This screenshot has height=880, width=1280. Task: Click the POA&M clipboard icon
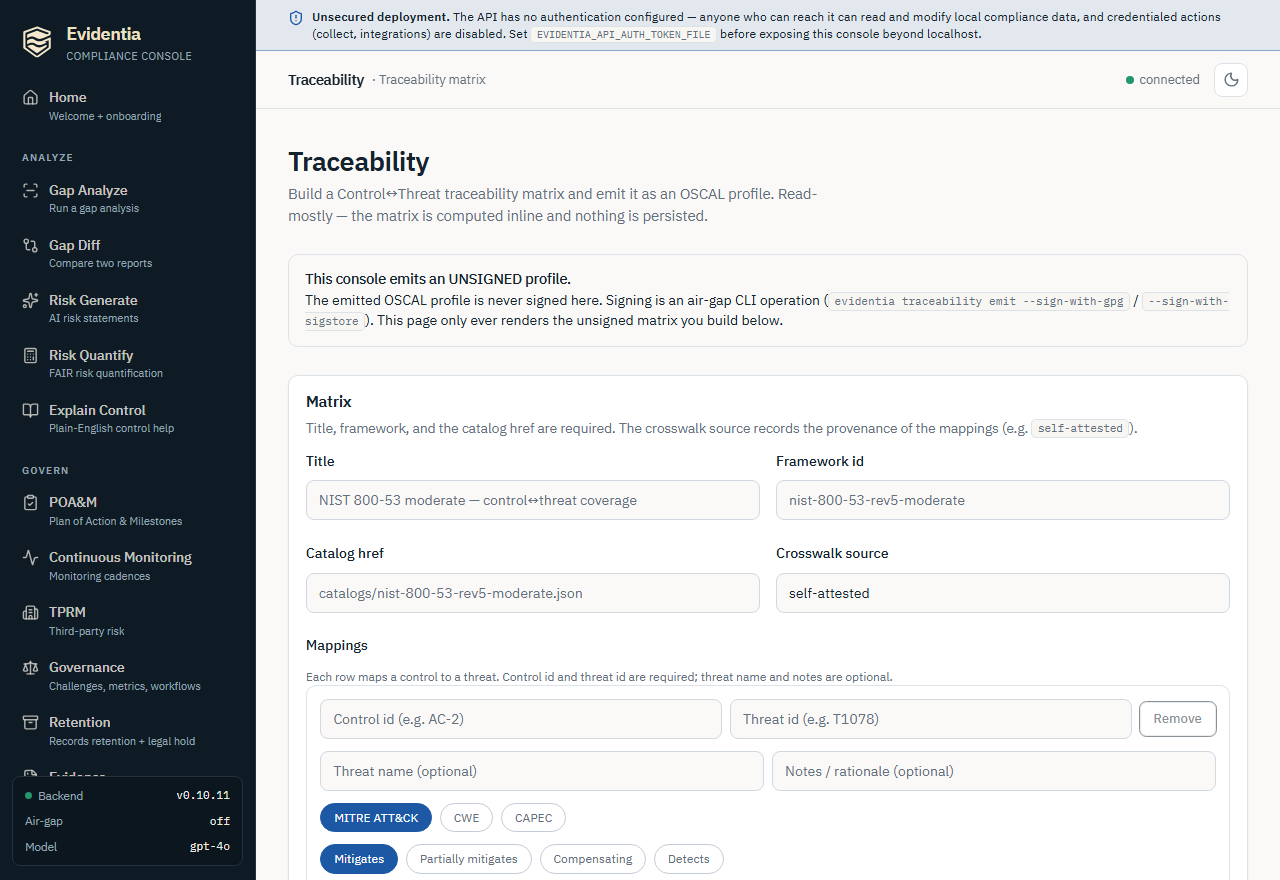[31, 502]
